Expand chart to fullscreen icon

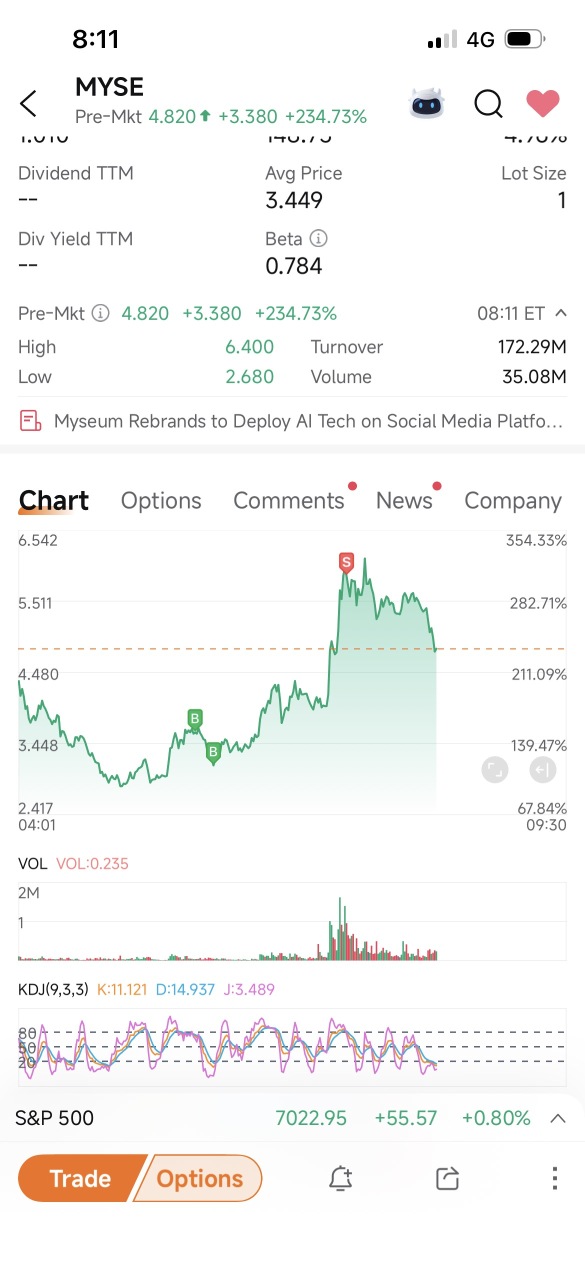pyautogui.click(x=494, y=769)
